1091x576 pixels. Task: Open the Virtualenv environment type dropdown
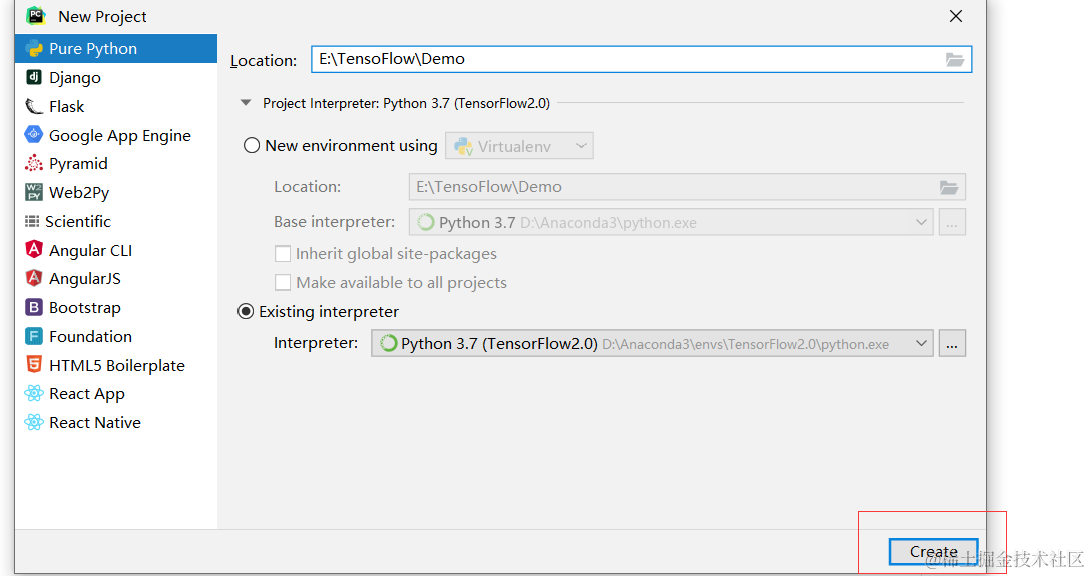coord(519,146)
